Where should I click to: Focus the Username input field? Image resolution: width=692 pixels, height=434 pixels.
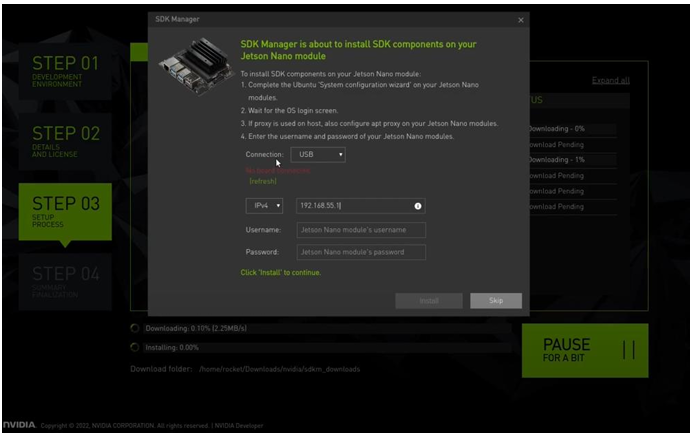(360, 230)
